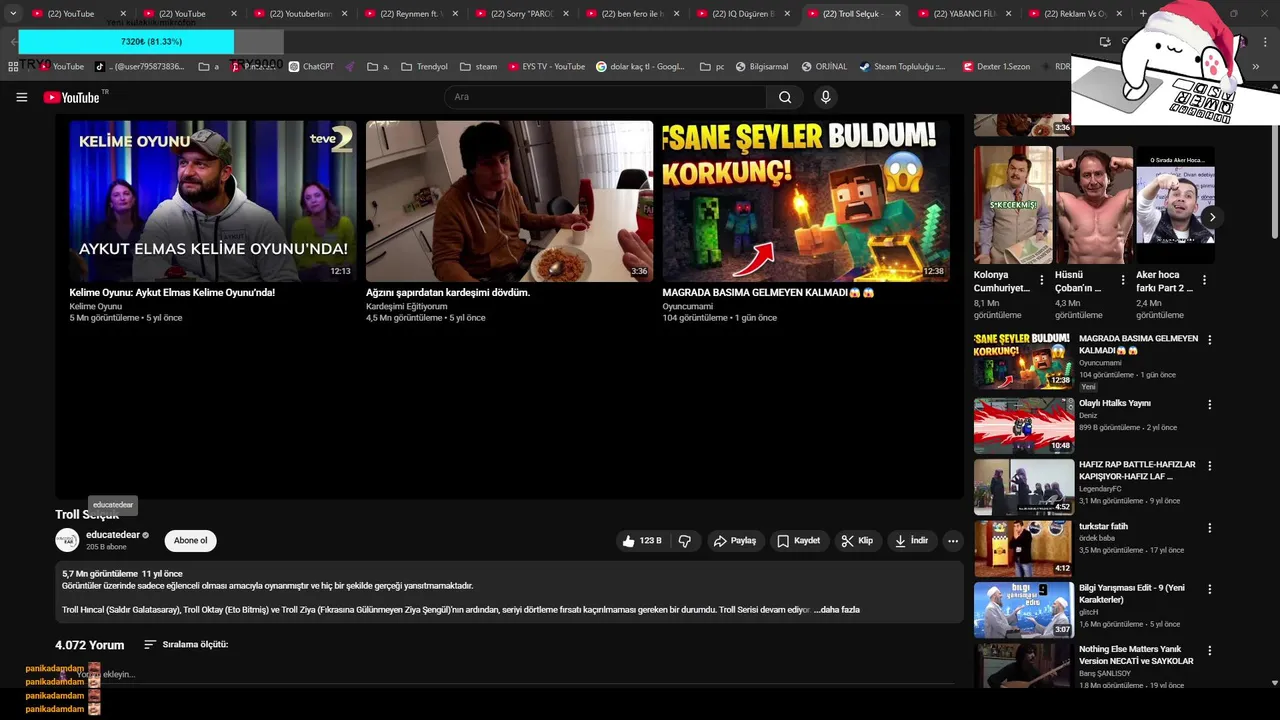Open the educatedear channel name link
Screen dimensions: 1280x720
pyautogui.click(x=113, y=535)
